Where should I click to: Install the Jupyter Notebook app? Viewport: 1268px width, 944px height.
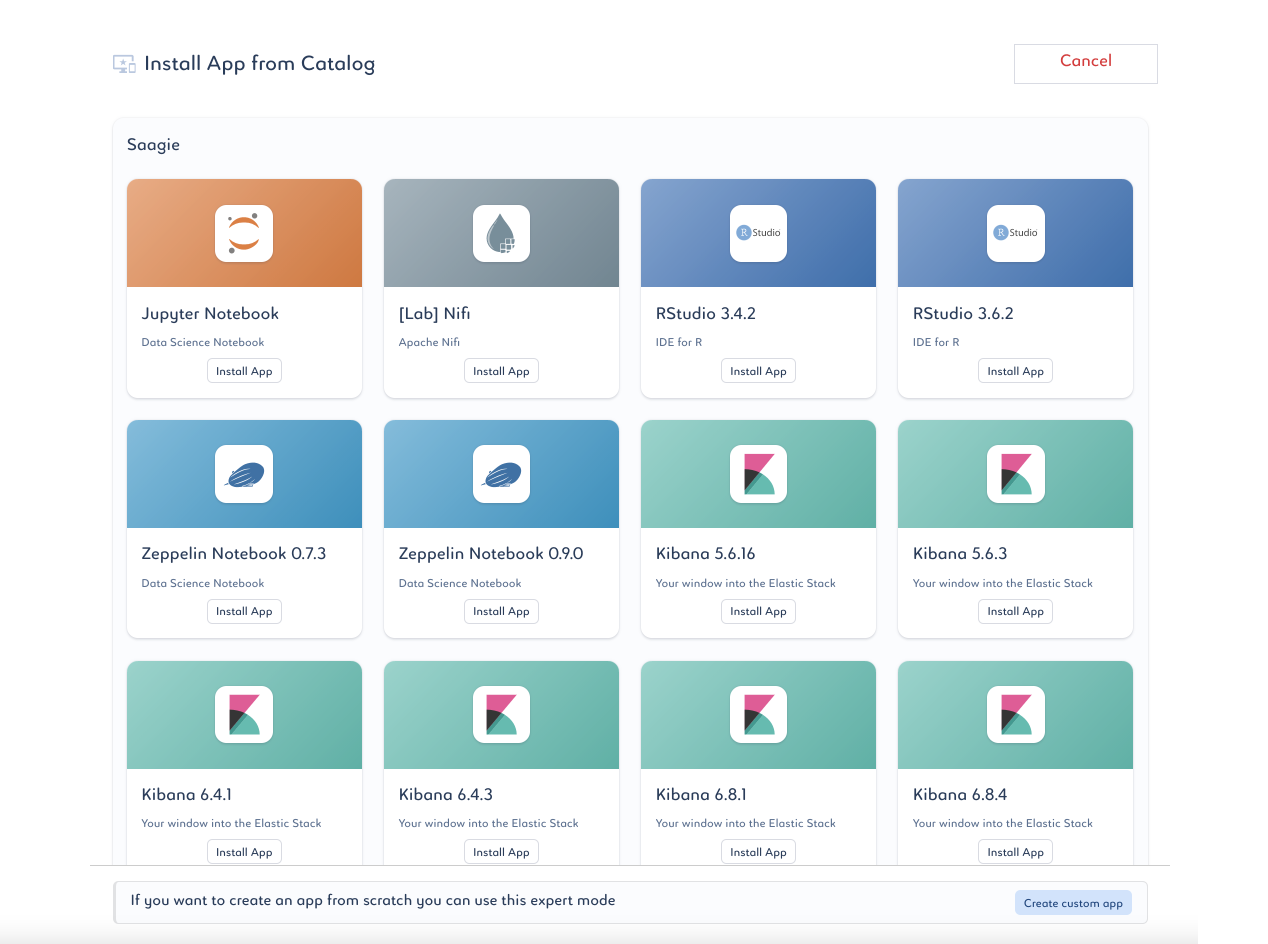pyautogui.click(x=244, y=371)
